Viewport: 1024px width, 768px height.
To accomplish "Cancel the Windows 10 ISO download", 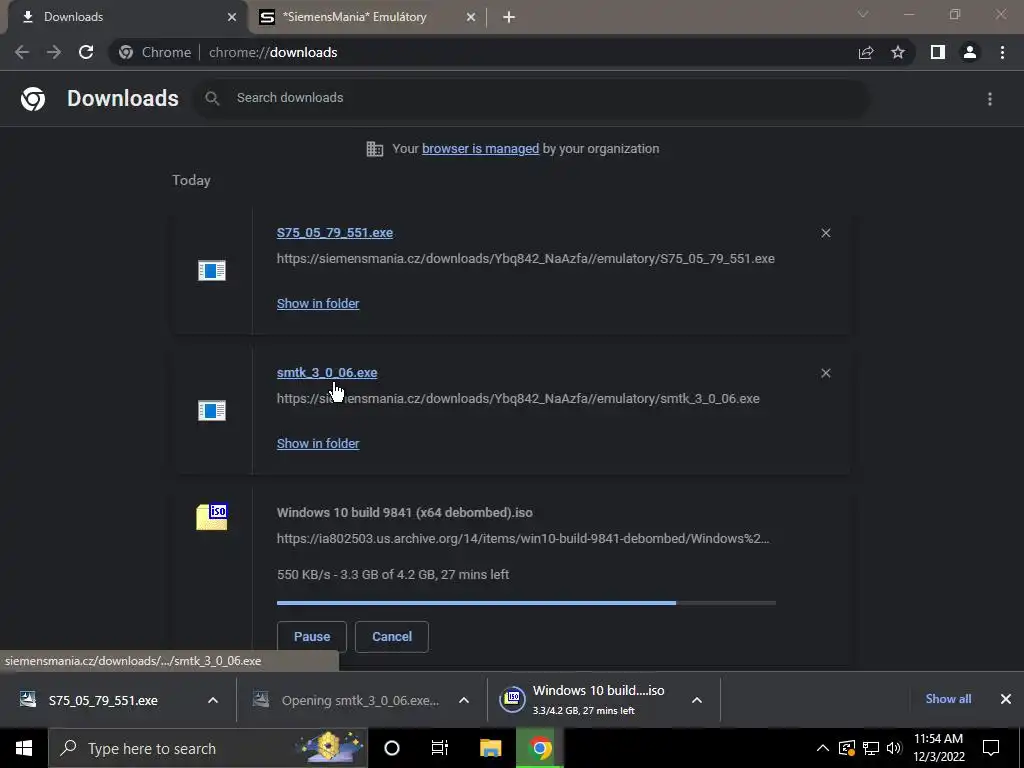I will click(392, 637).
